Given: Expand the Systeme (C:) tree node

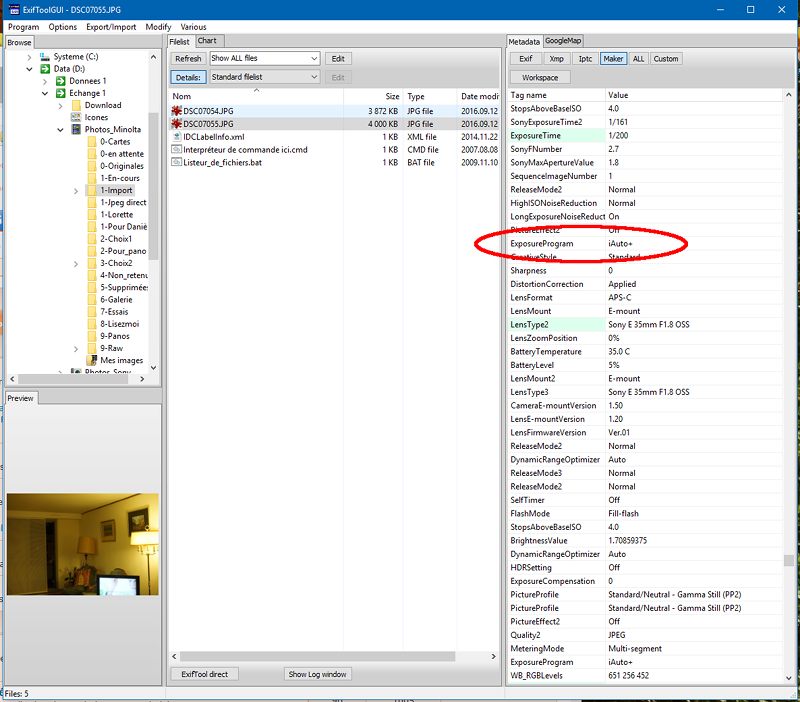Looking at the screenshot, I should [x=29, y=57].
